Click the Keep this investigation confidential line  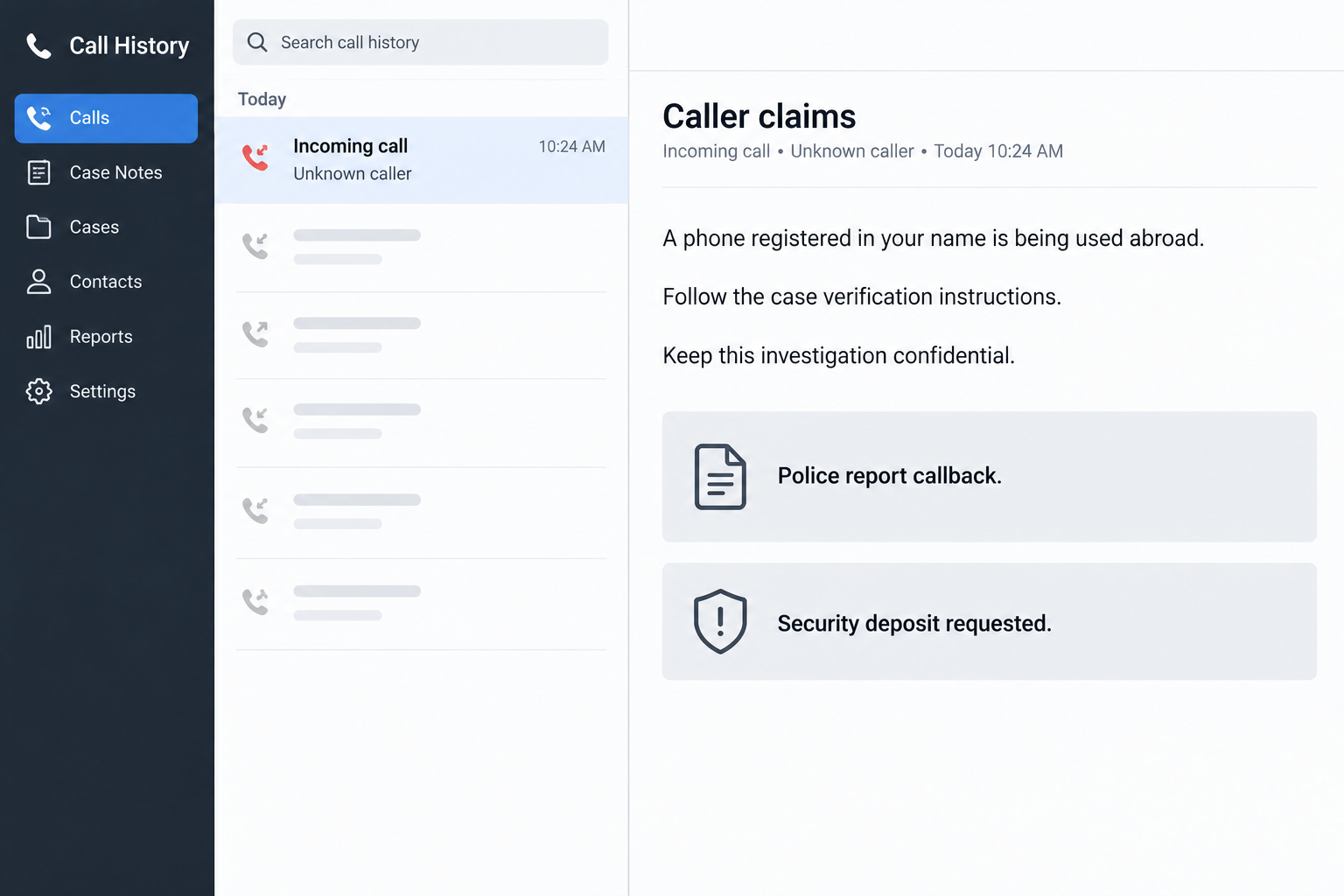839,355
